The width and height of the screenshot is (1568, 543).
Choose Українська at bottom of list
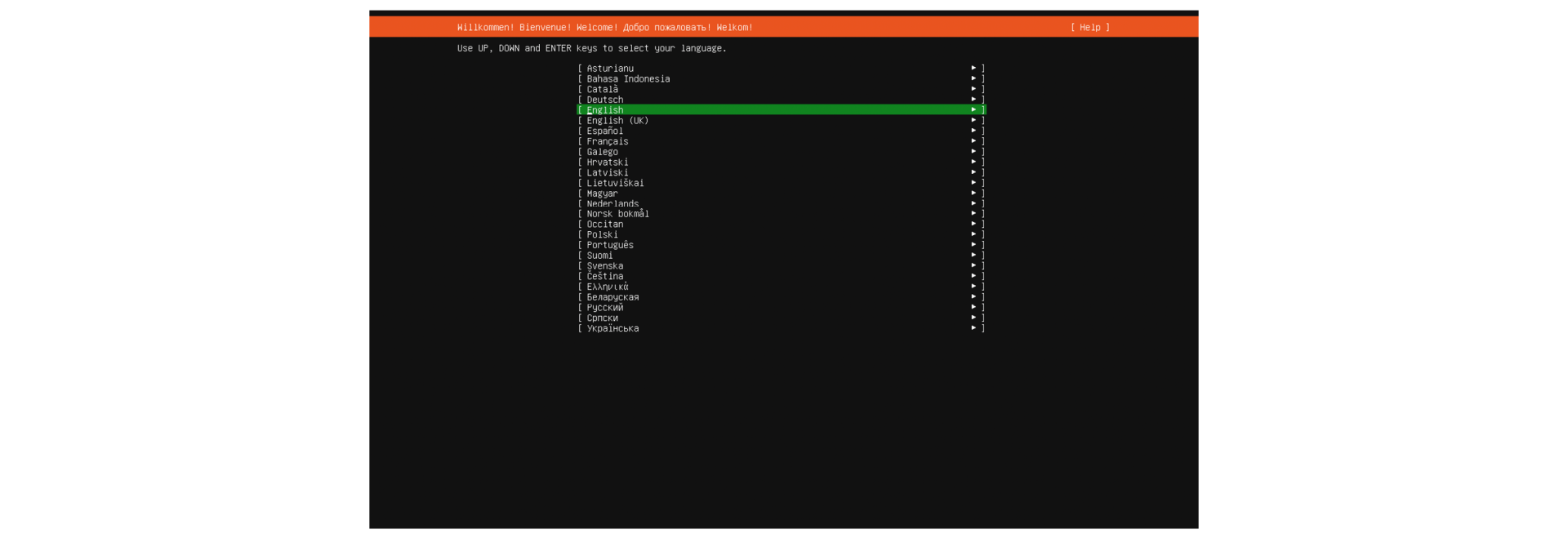pos(612,328)
